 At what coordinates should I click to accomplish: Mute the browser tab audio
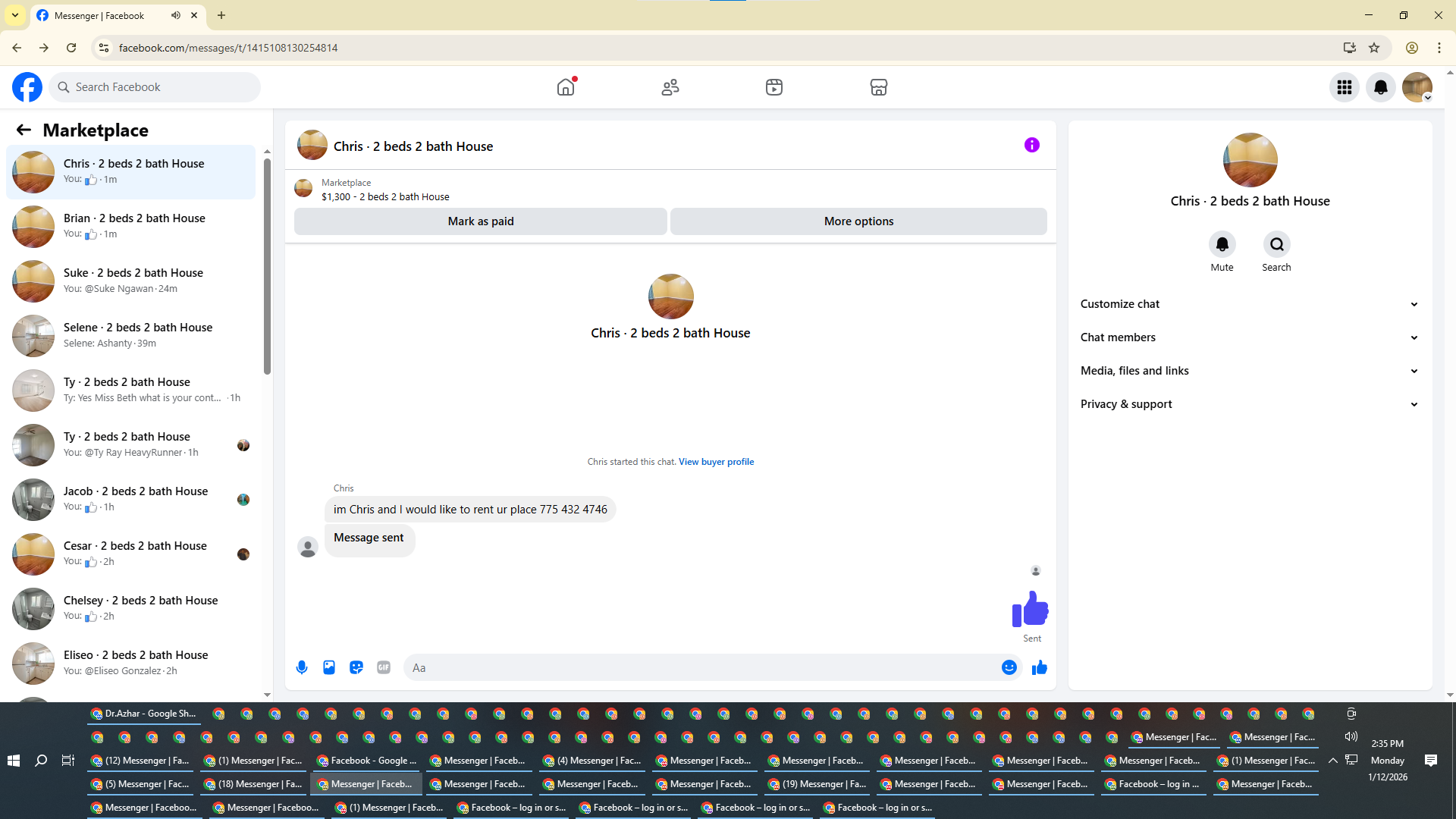point(176,15)
